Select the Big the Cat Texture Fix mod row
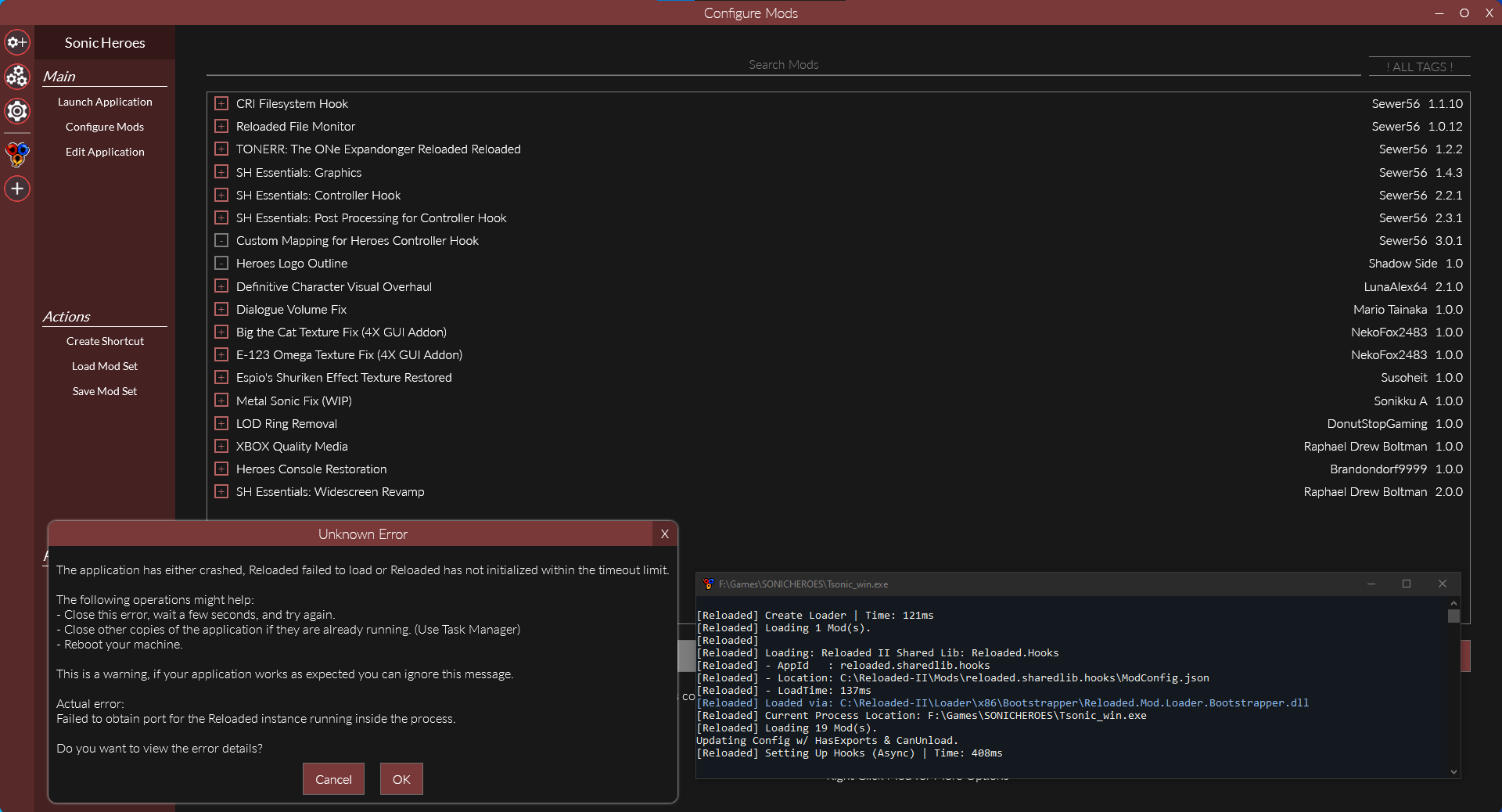The image size is (1502, 812). coord(839,332)
